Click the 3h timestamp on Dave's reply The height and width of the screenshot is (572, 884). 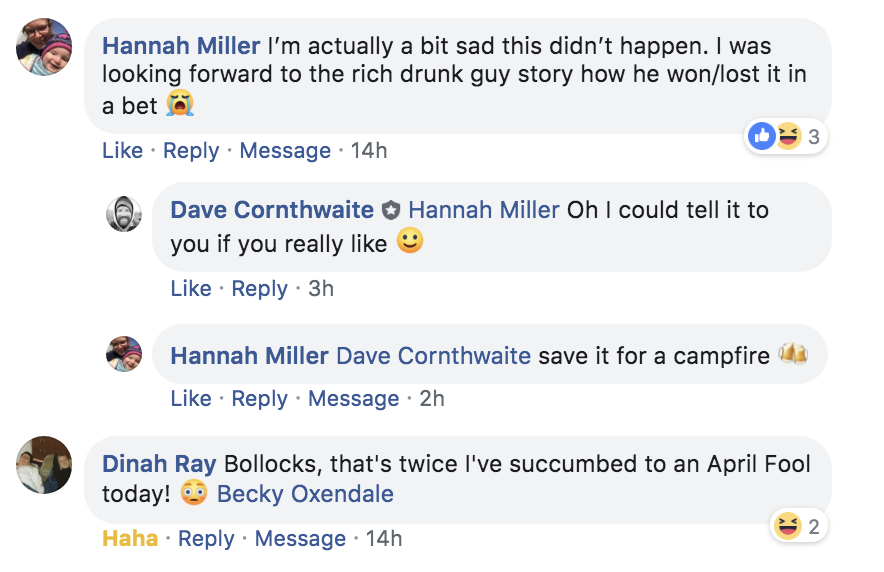(x=321, y=289)
